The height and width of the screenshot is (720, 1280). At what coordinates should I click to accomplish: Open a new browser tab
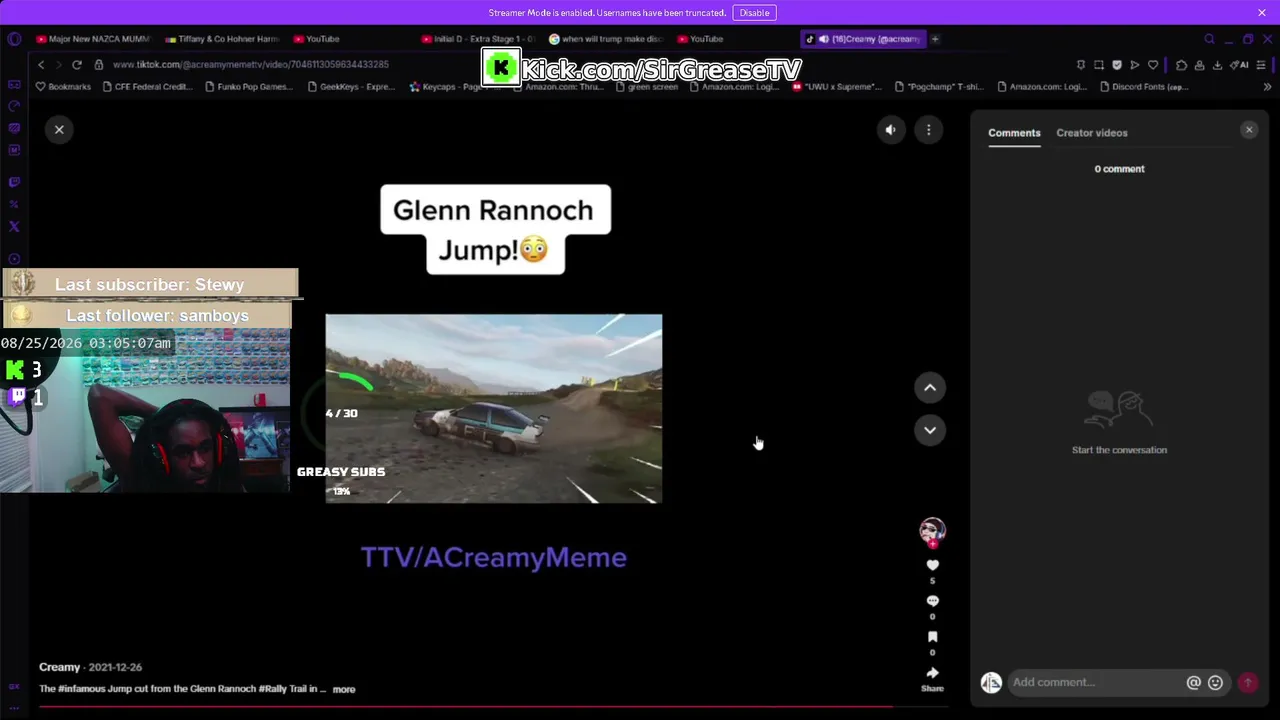point(935,39)
